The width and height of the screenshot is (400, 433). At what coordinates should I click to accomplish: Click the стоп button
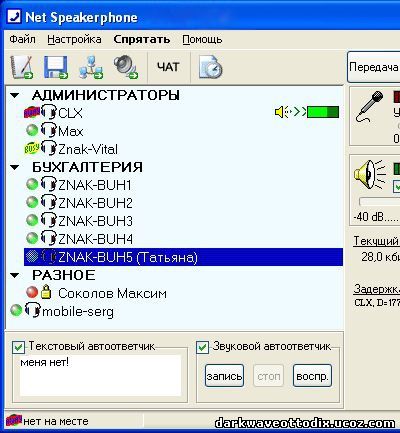click(x=269, y=376)
